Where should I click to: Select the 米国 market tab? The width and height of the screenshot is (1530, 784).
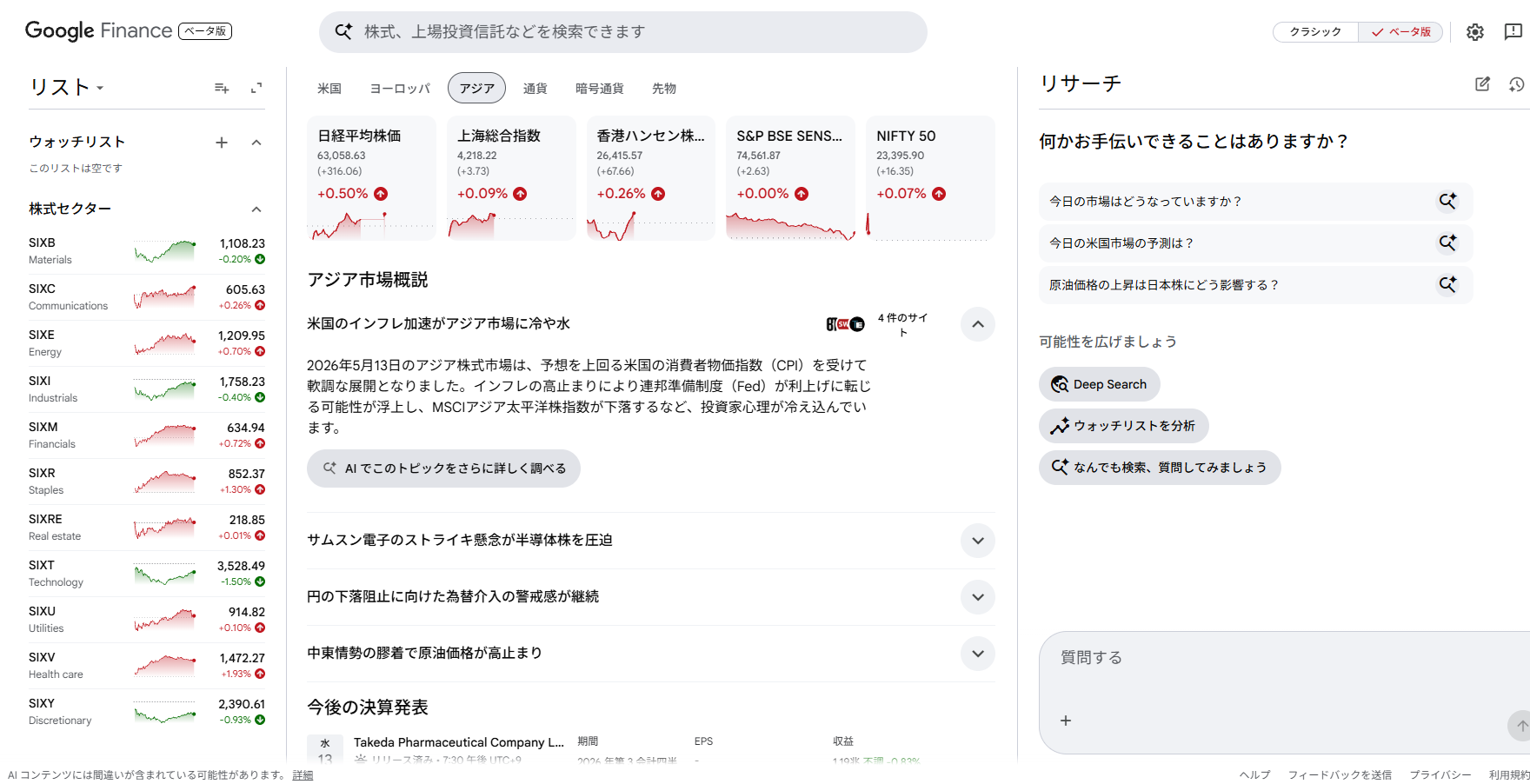tap(329, 89)
